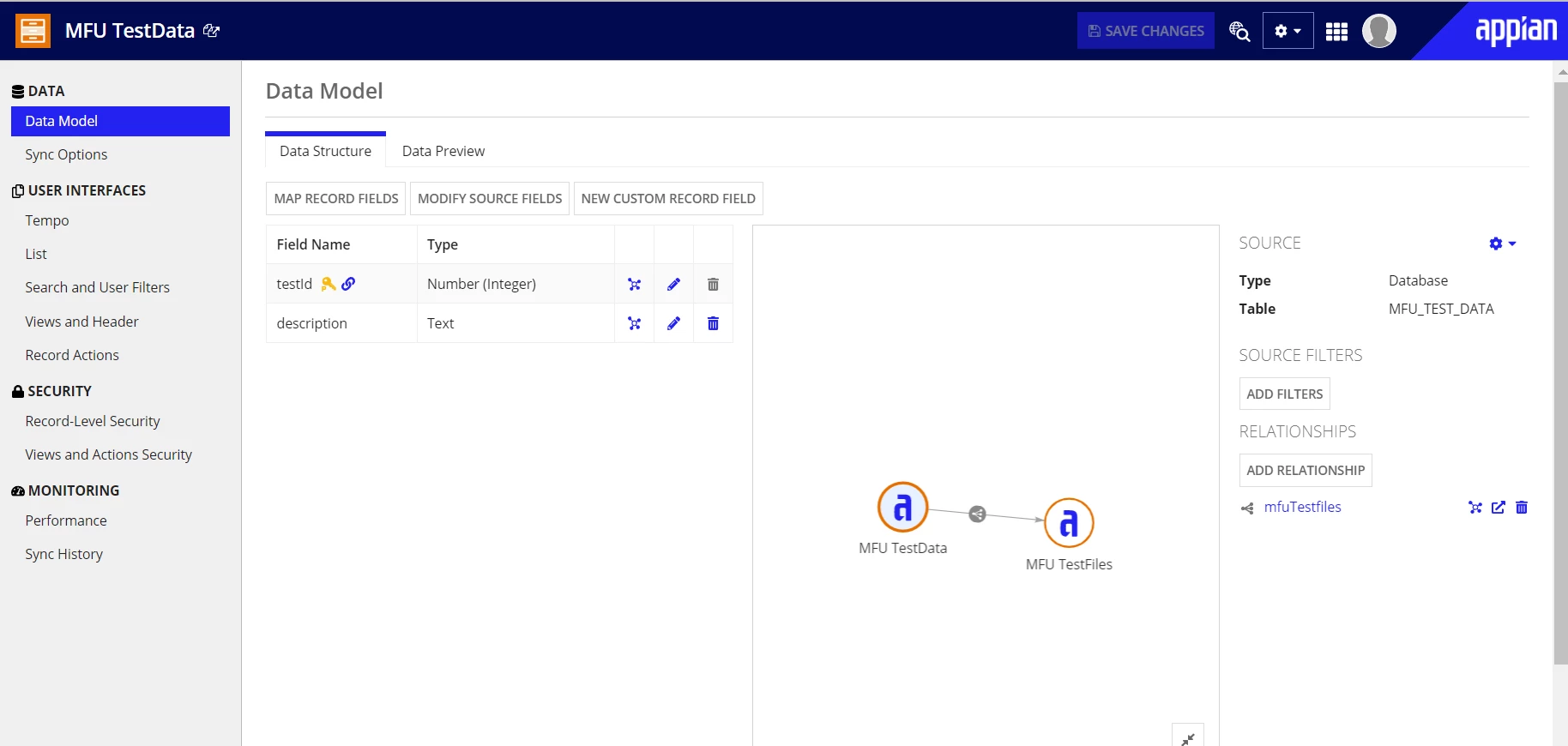
Task: Open the search objects magnifier icon
Action: tap(1239, 31)
